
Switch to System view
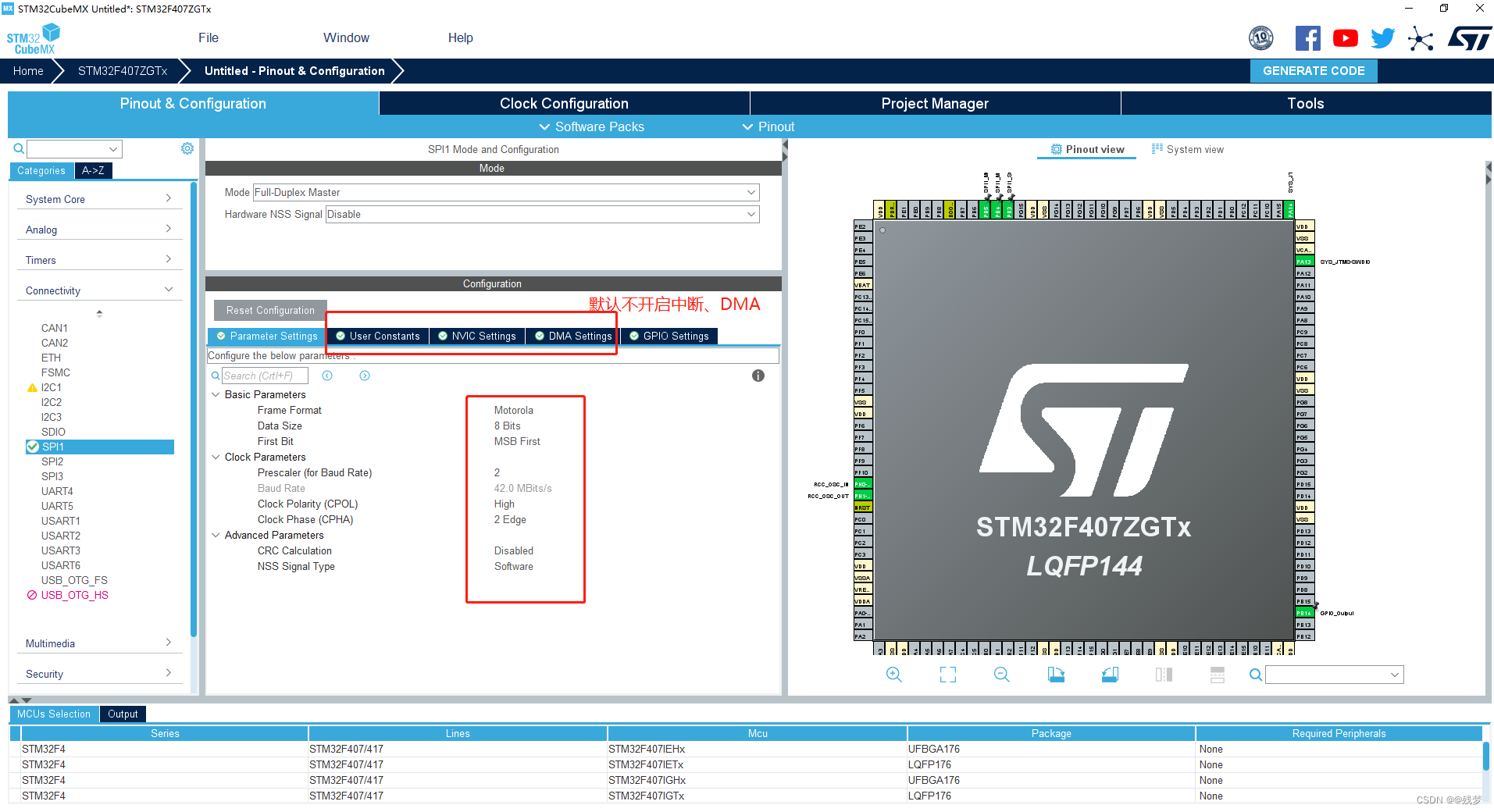tap(1188, 149)
